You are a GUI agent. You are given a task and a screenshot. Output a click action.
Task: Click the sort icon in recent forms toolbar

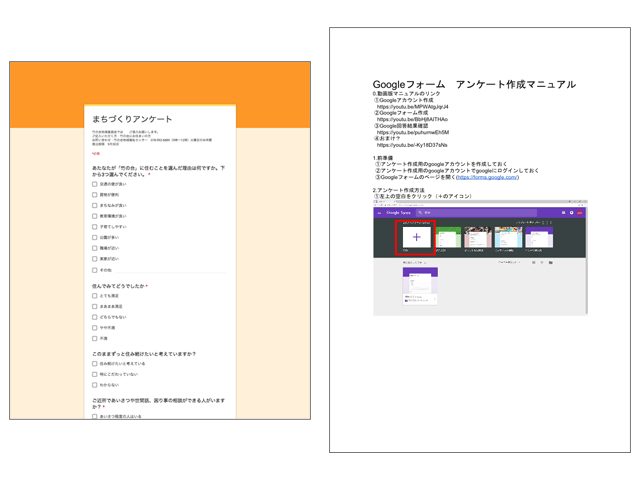click(x=542, y=262)
